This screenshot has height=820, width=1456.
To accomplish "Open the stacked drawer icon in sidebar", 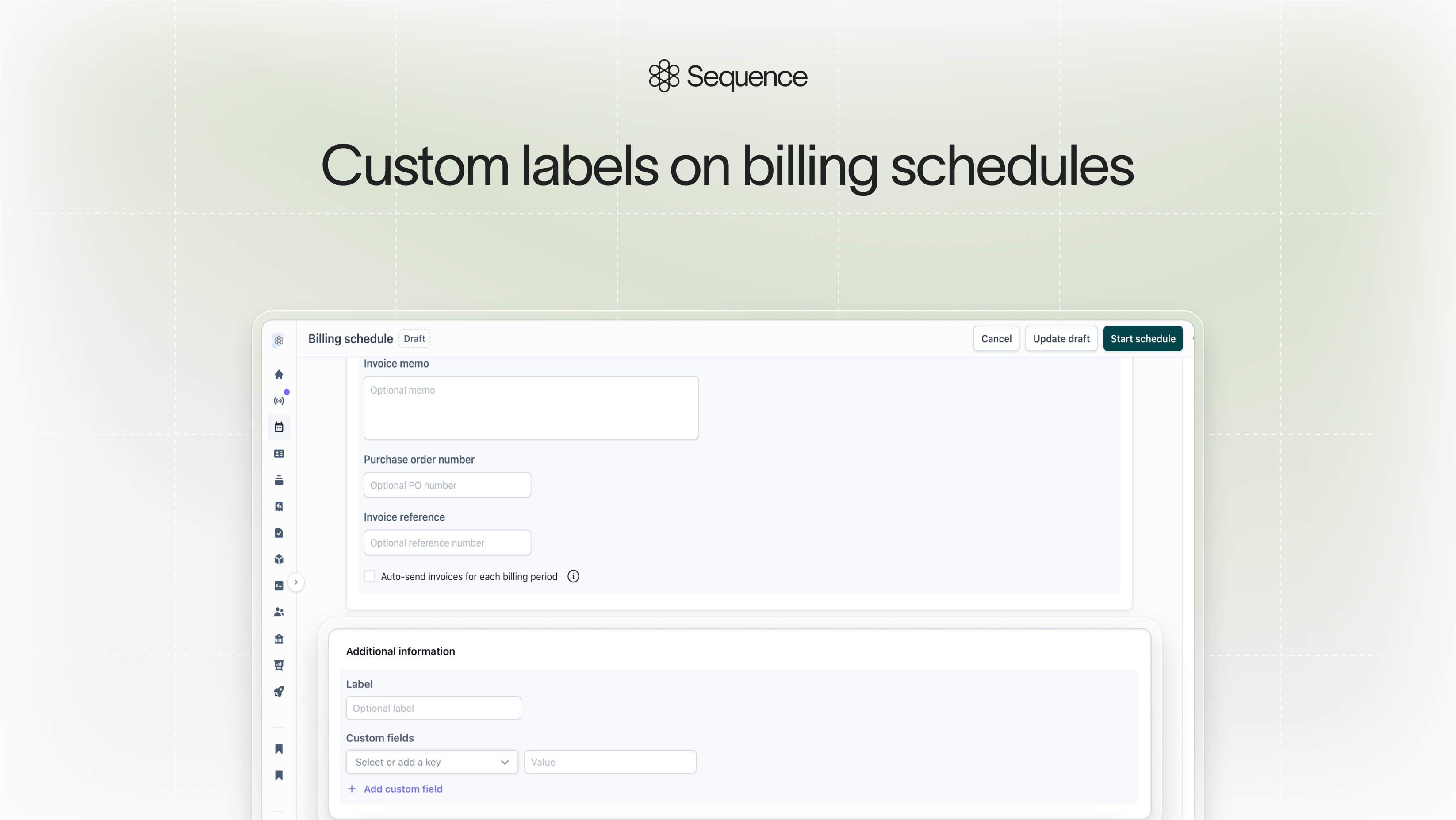I will pyautogui.click(x=279, y=480).
